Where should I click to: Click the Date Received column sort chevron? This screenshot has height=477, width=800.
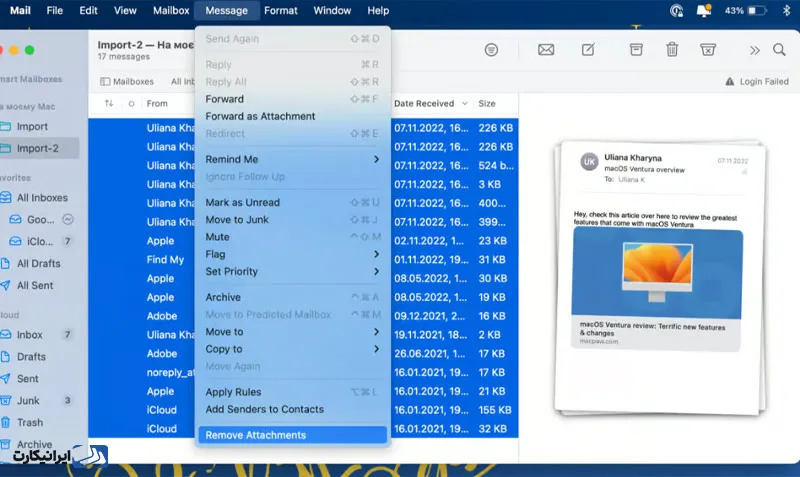point(465,104)
